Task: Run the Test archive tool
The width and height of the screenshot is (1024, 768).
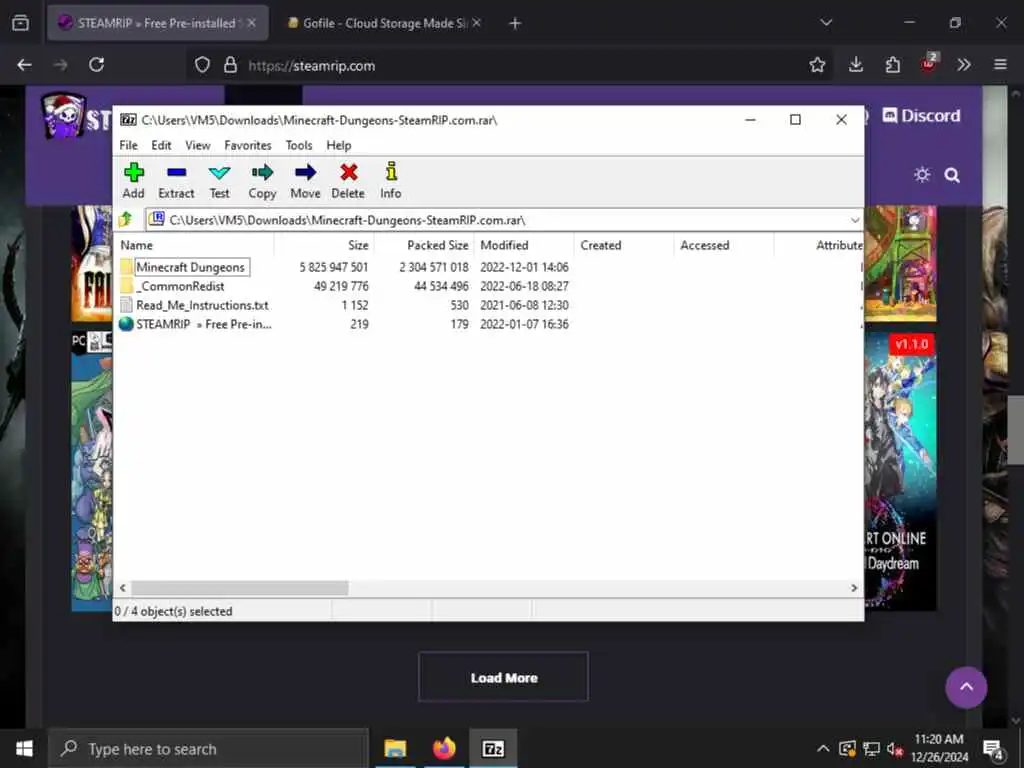Action: click(219, 181)
